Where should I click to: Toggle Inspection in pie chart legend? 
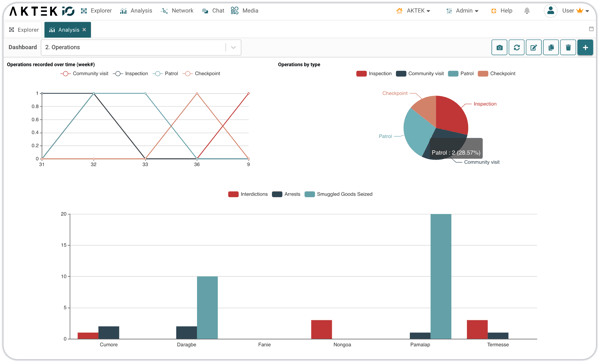coord(374,73)
